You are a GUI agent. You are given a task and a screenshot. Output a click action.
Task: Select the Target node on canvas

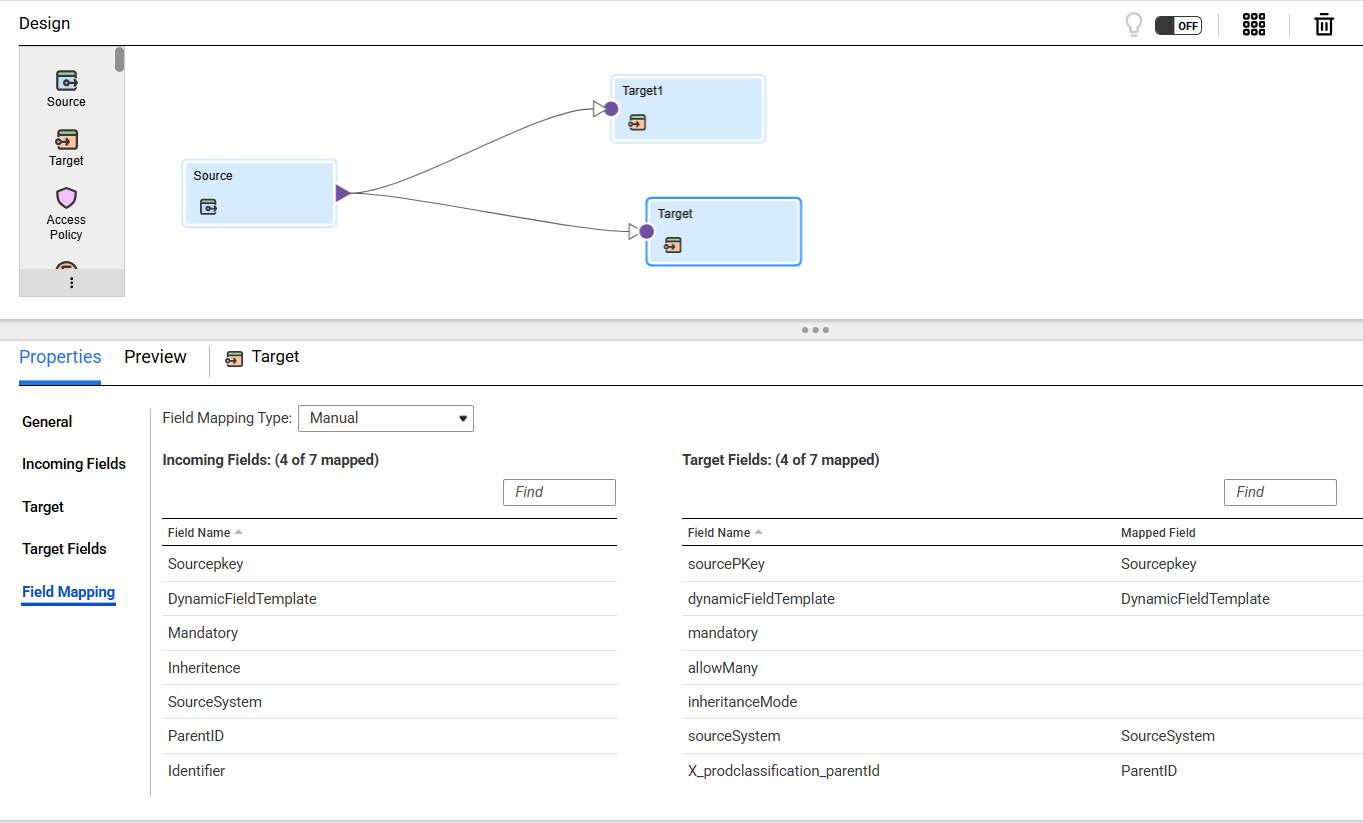[724, 232]
